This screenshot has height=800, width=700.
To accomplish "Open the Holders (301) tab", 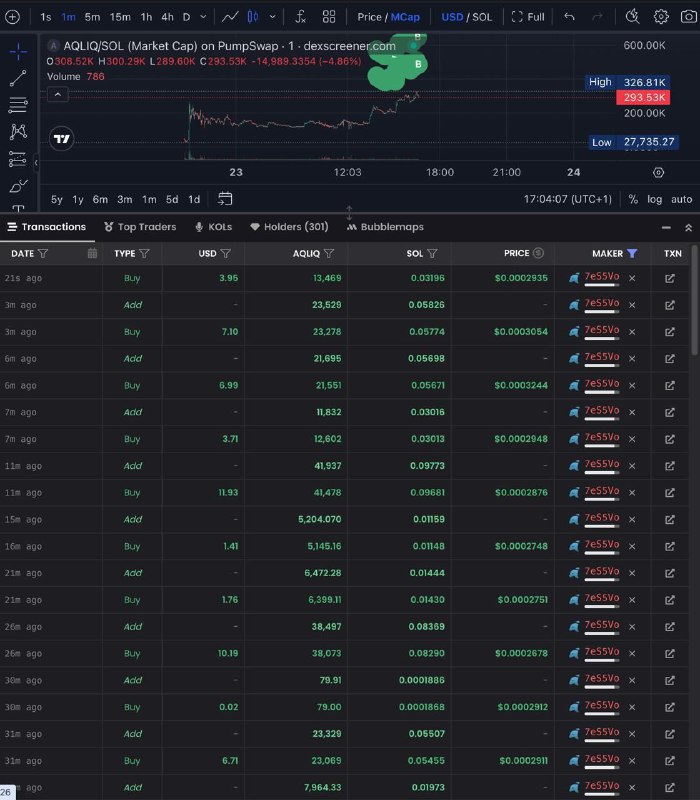I will [x=289, y=227].
